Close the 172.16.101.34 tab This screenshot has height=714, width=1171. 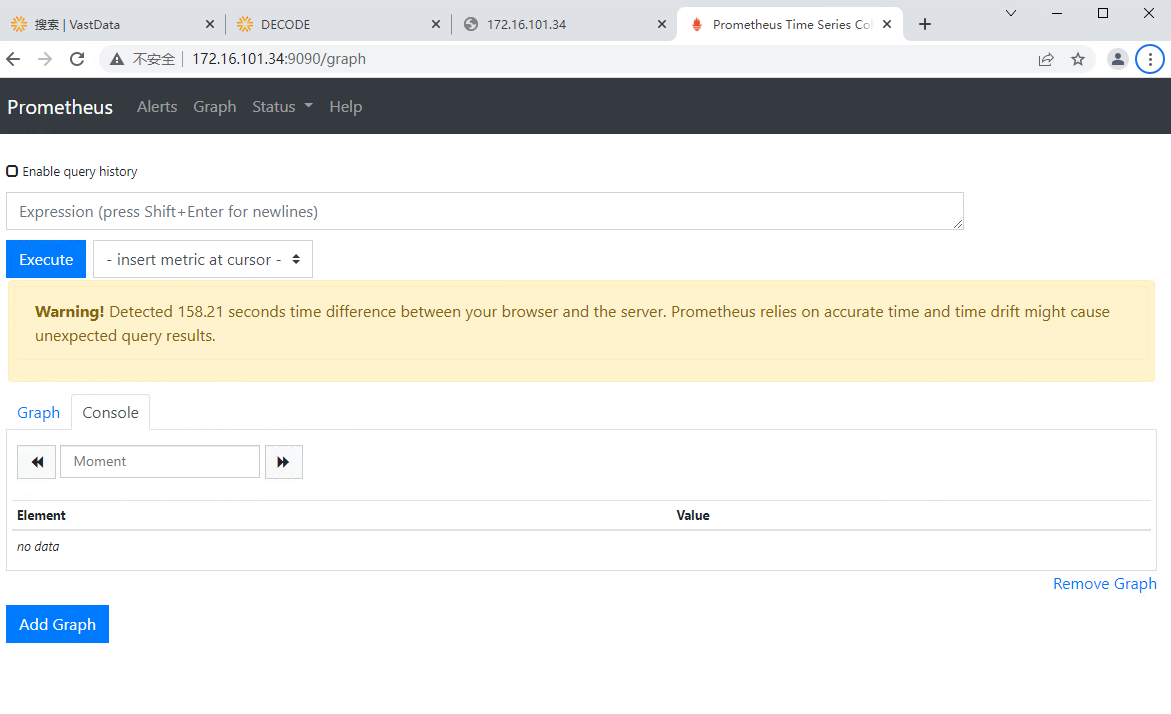pyautogui.click(x=662, y=24)
